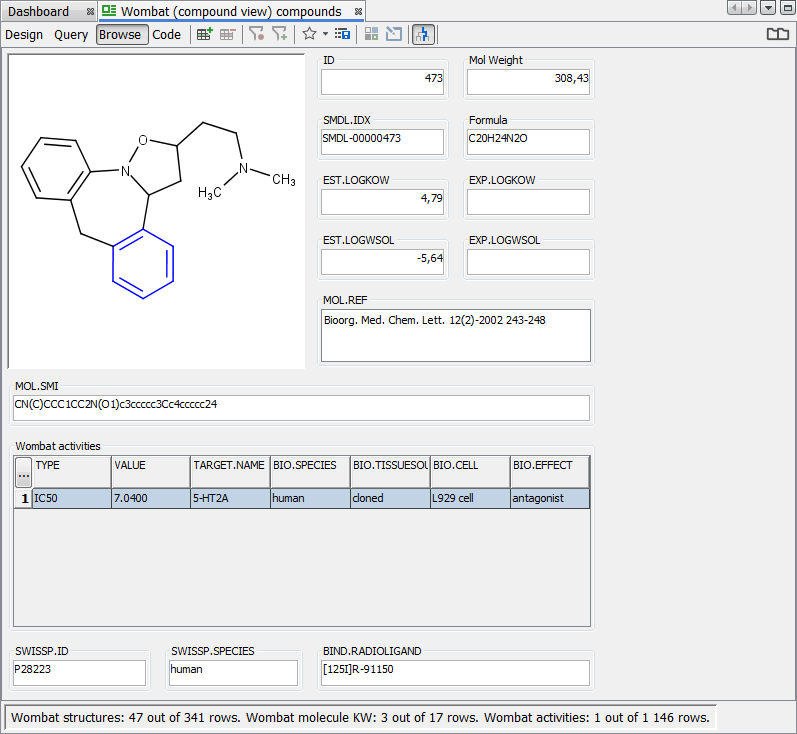Select the Wombat compounds tab
This screenshot has height=734, width=797.
coord(230,11)
